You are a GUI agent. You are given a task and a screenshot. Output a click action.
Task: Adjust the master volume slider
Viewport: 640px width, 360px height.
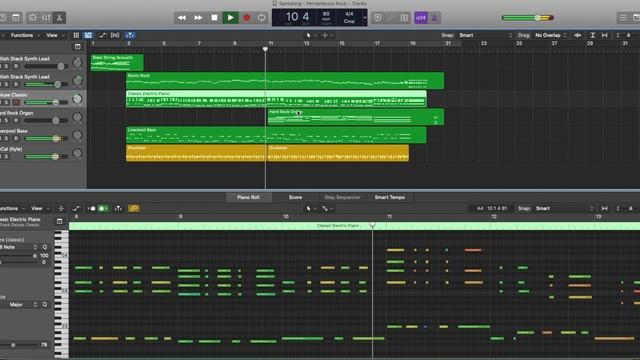(527, 18)
